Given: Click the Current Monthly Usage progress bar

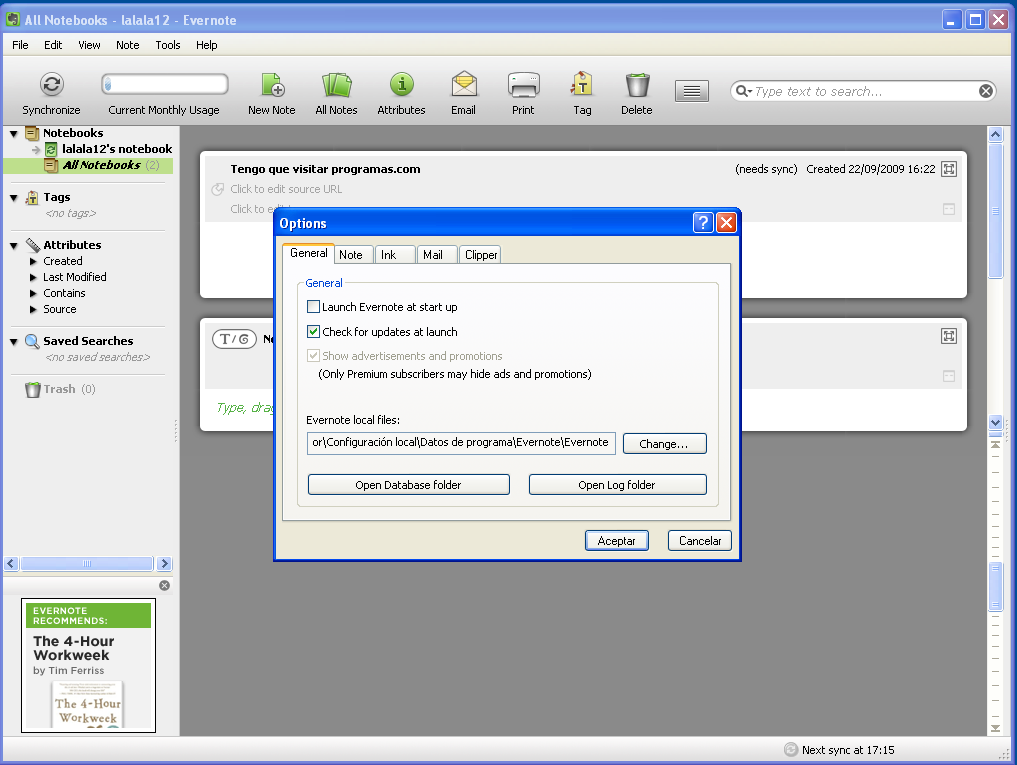Looking at the screenshot, I should [165, 84].
